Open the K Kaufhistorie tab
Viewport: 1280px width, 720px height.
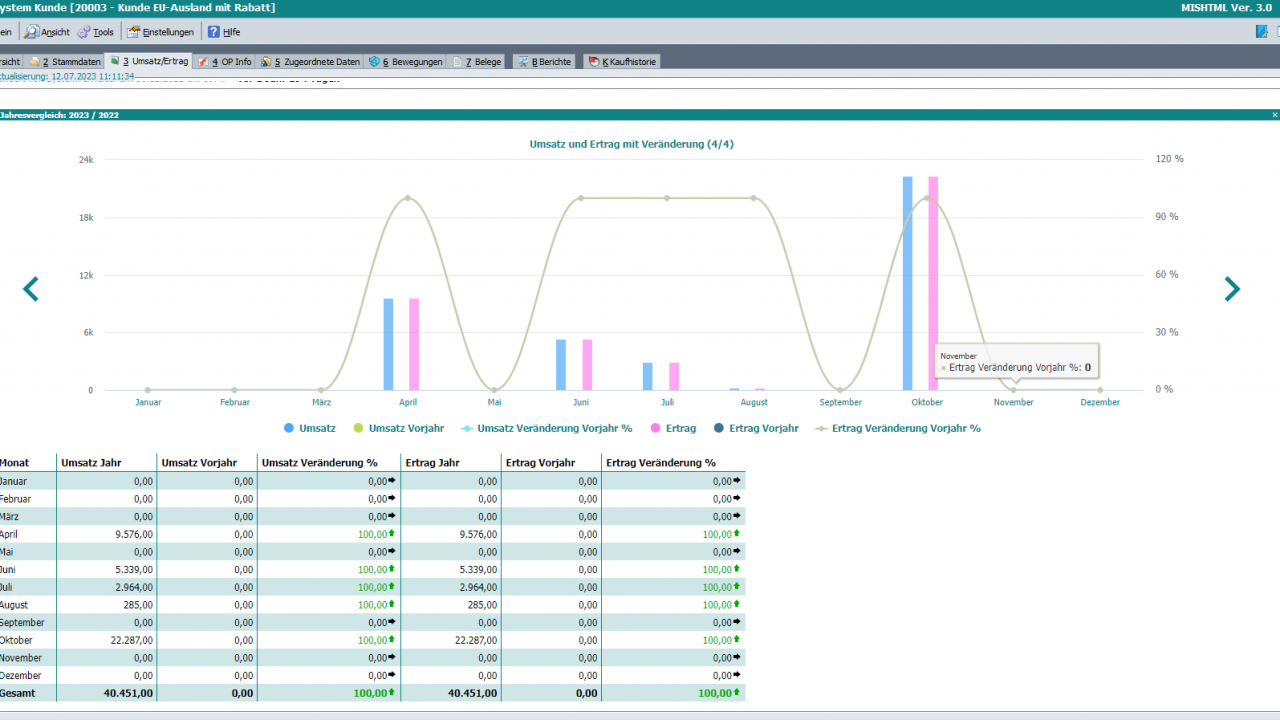pos(622,62)
